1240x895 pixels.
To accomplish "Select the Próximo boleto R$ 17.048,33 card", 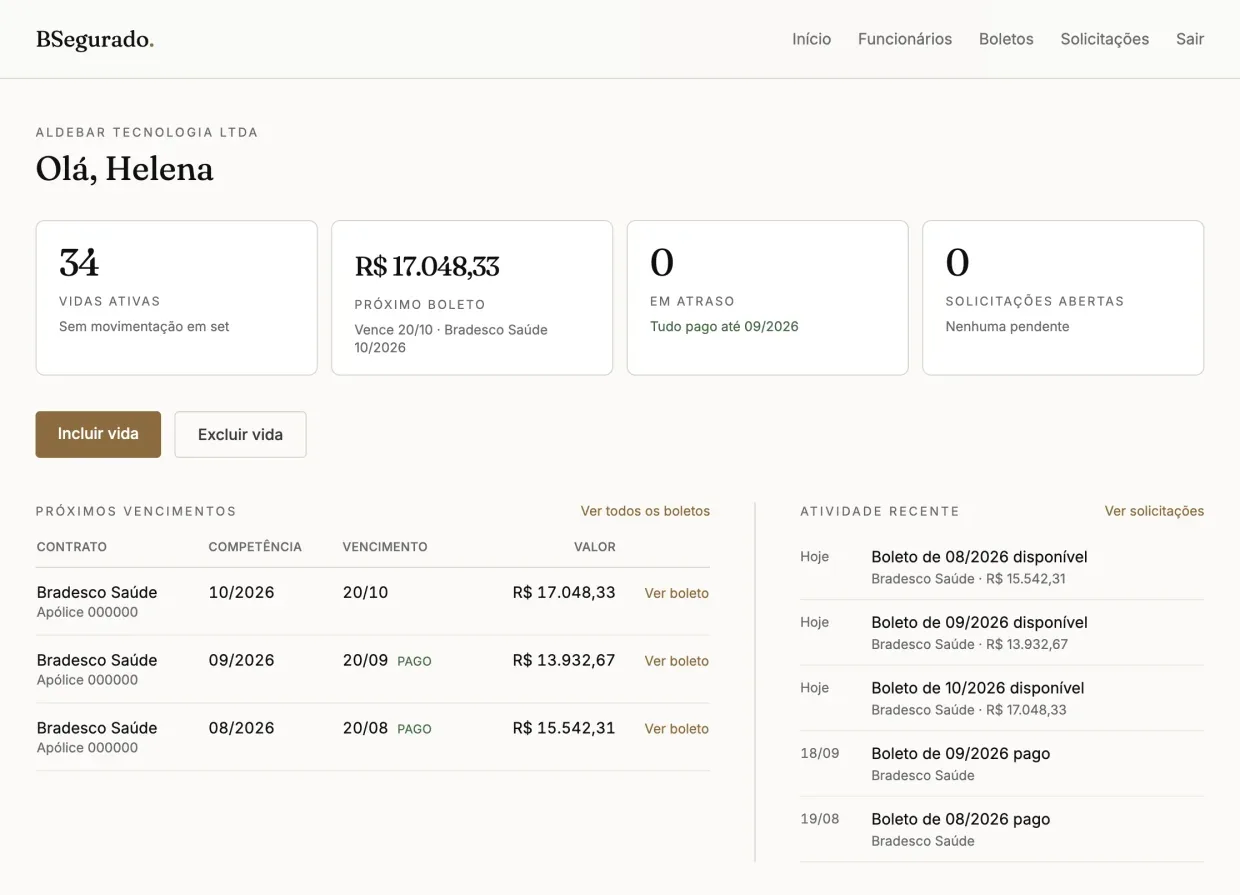I will click(x=472, y=298).
